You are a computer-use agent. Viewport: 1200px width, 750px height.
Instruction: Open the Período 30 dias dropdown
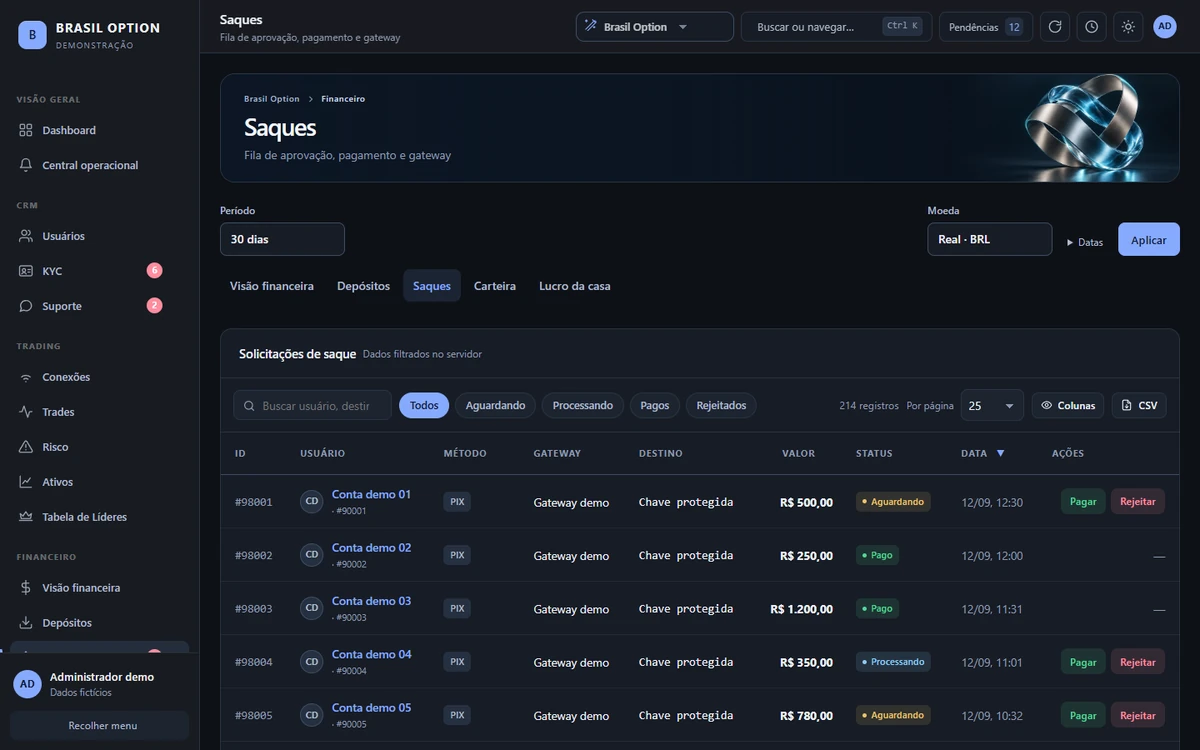click(x=282, y=239)
